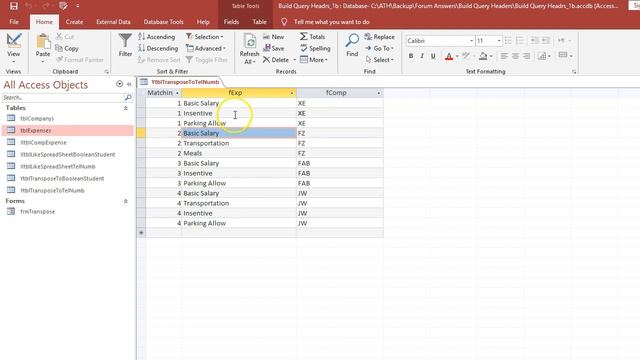Collapse the navigation pane with the shutter button
Viewport: 640px width, 360px height.
coord(129,84)
